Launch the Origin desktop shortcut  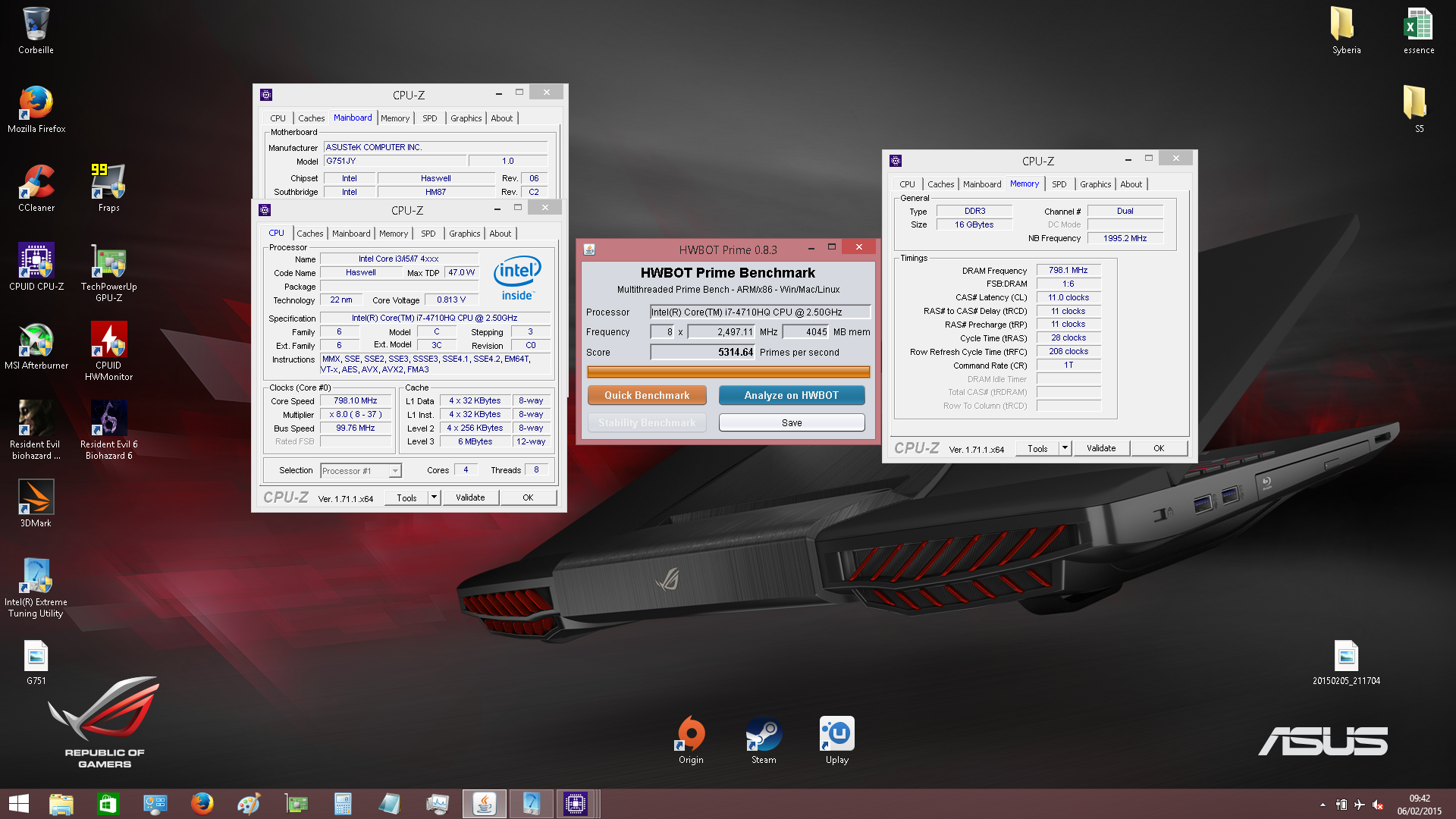tap(691, 740)
